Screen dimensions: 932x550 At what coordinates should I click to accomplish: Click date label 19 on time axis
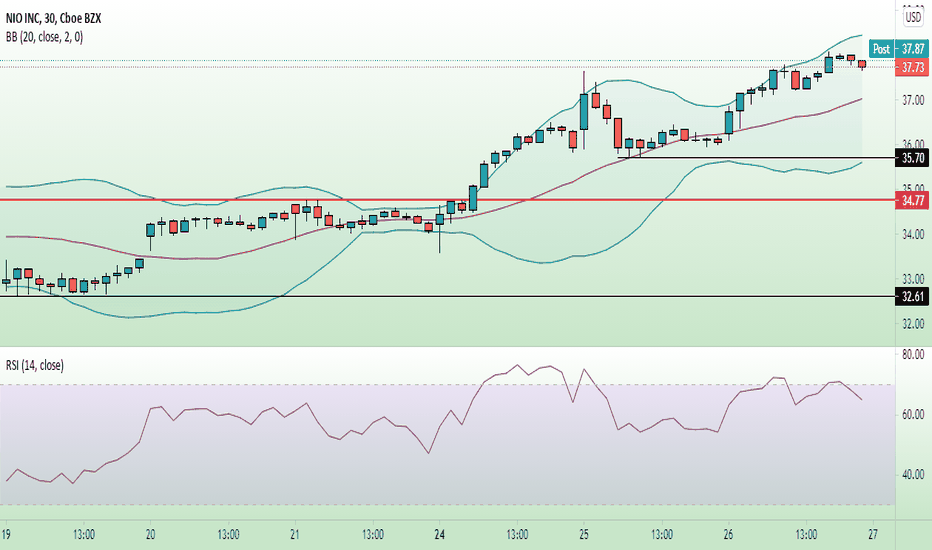coord(7,535)
